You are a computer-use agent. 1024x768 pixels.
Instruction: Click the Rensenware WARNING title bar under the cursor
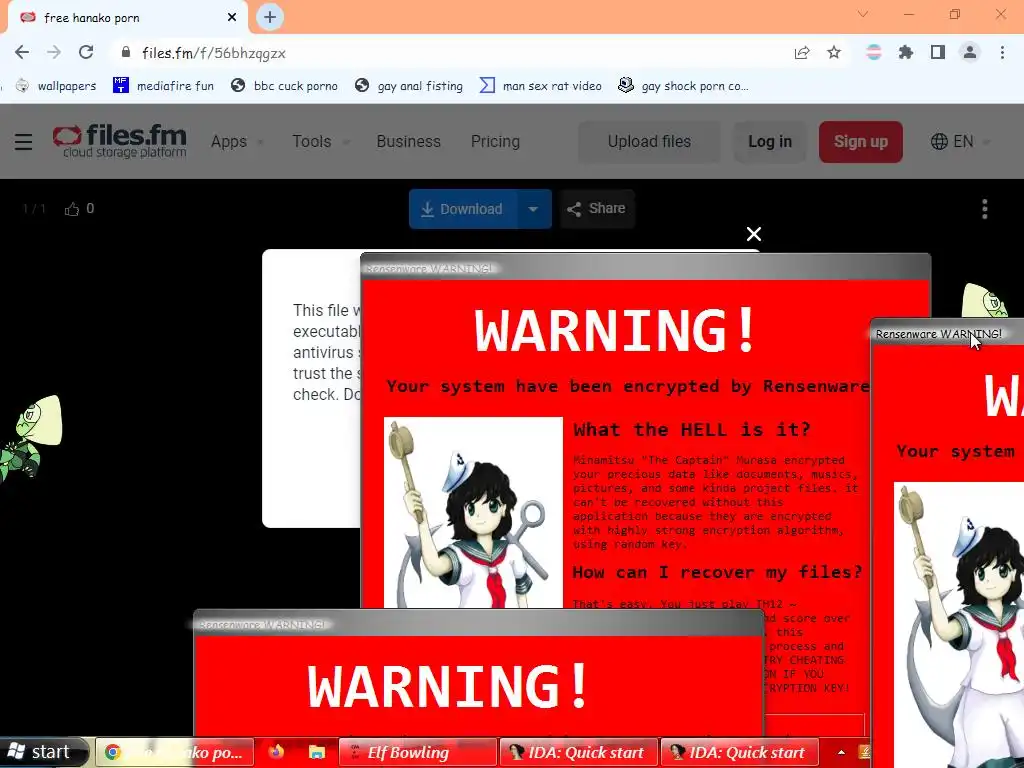pos(947,334)
